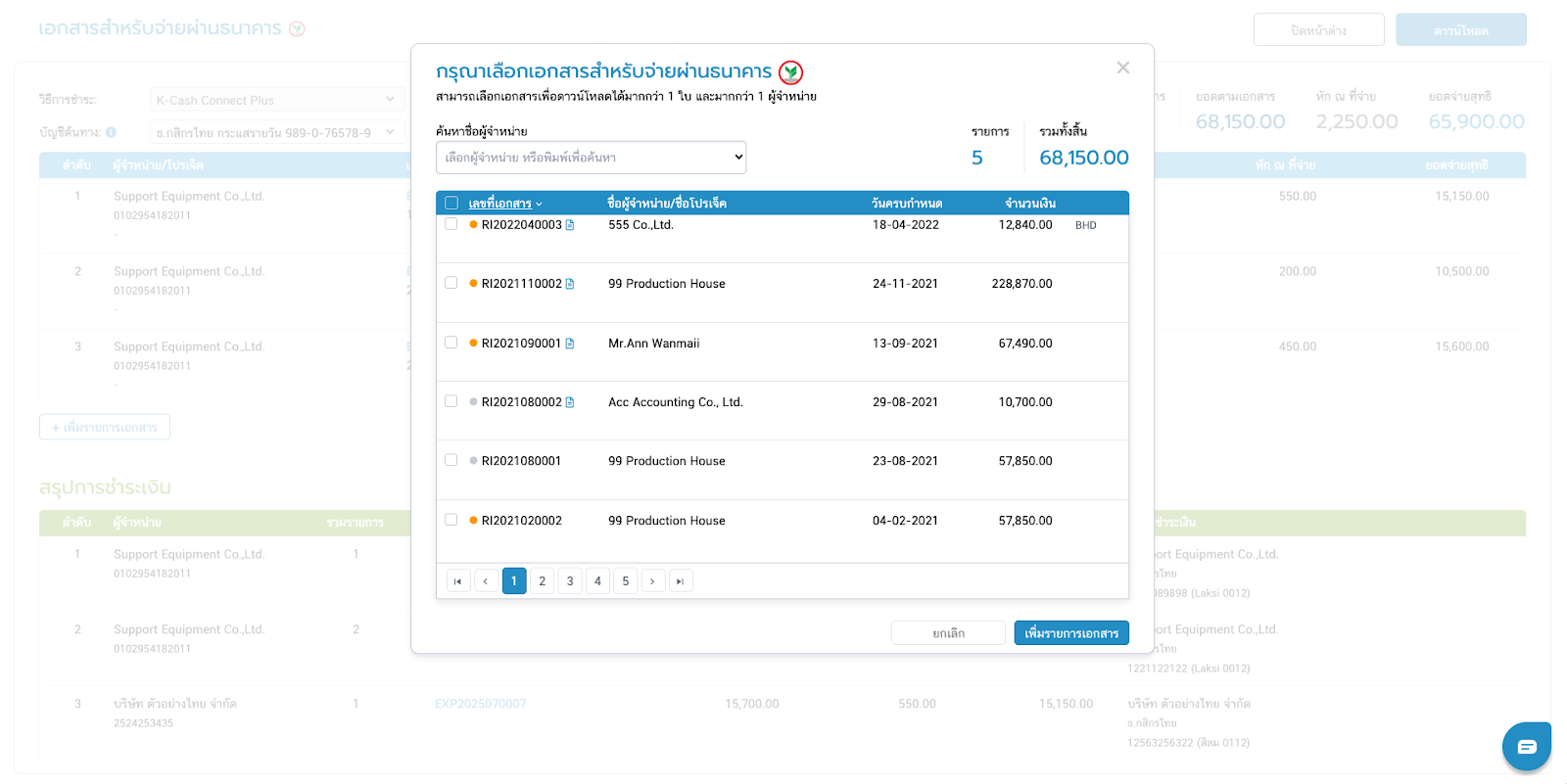
Task: Tick the checkbox for Acc Accounting Co., Ltd.
Action: (x=451, y=401)
